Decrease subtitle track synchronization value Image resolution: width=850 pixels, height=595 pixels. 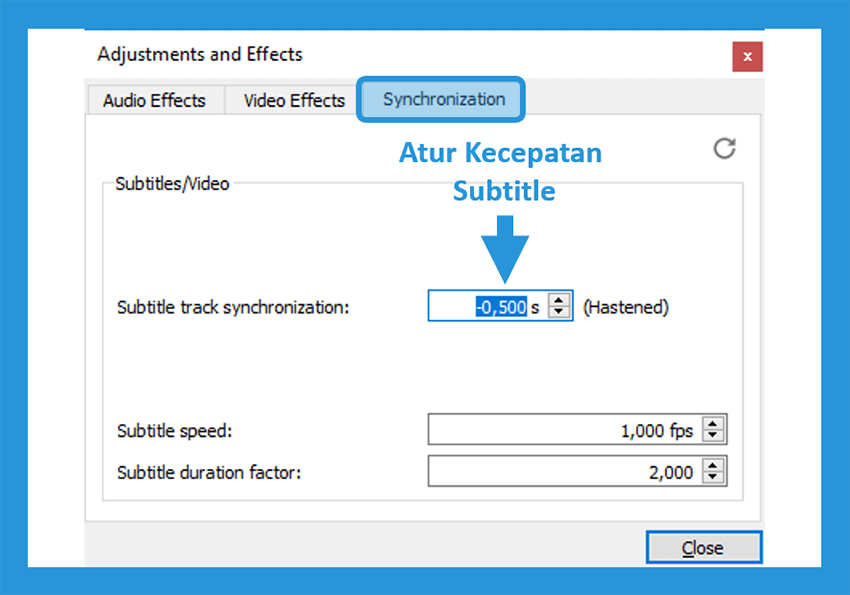coord(559,312)
